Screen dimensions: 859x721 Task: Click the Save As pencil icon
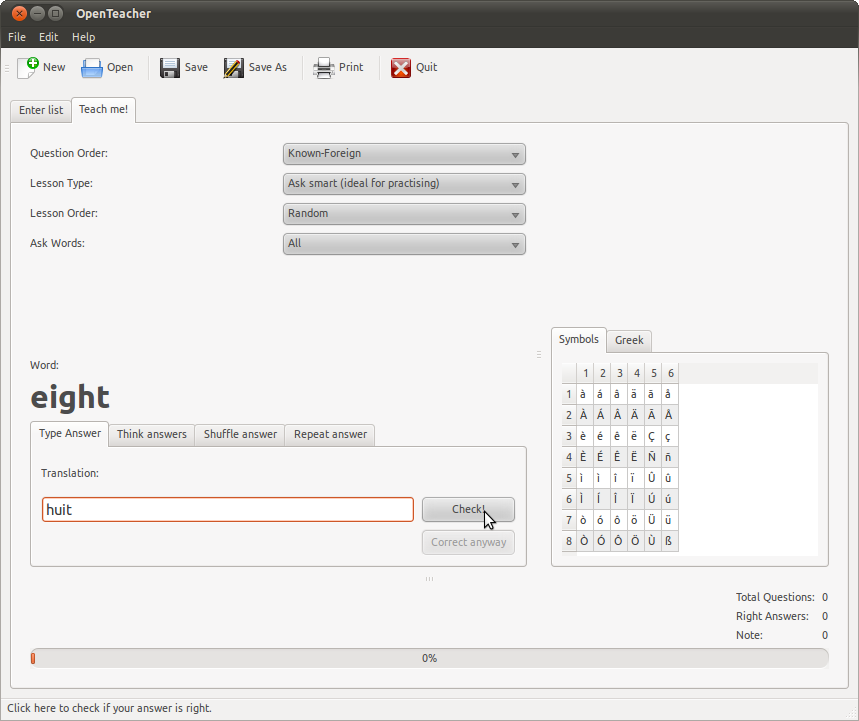[x=234, y=67]
